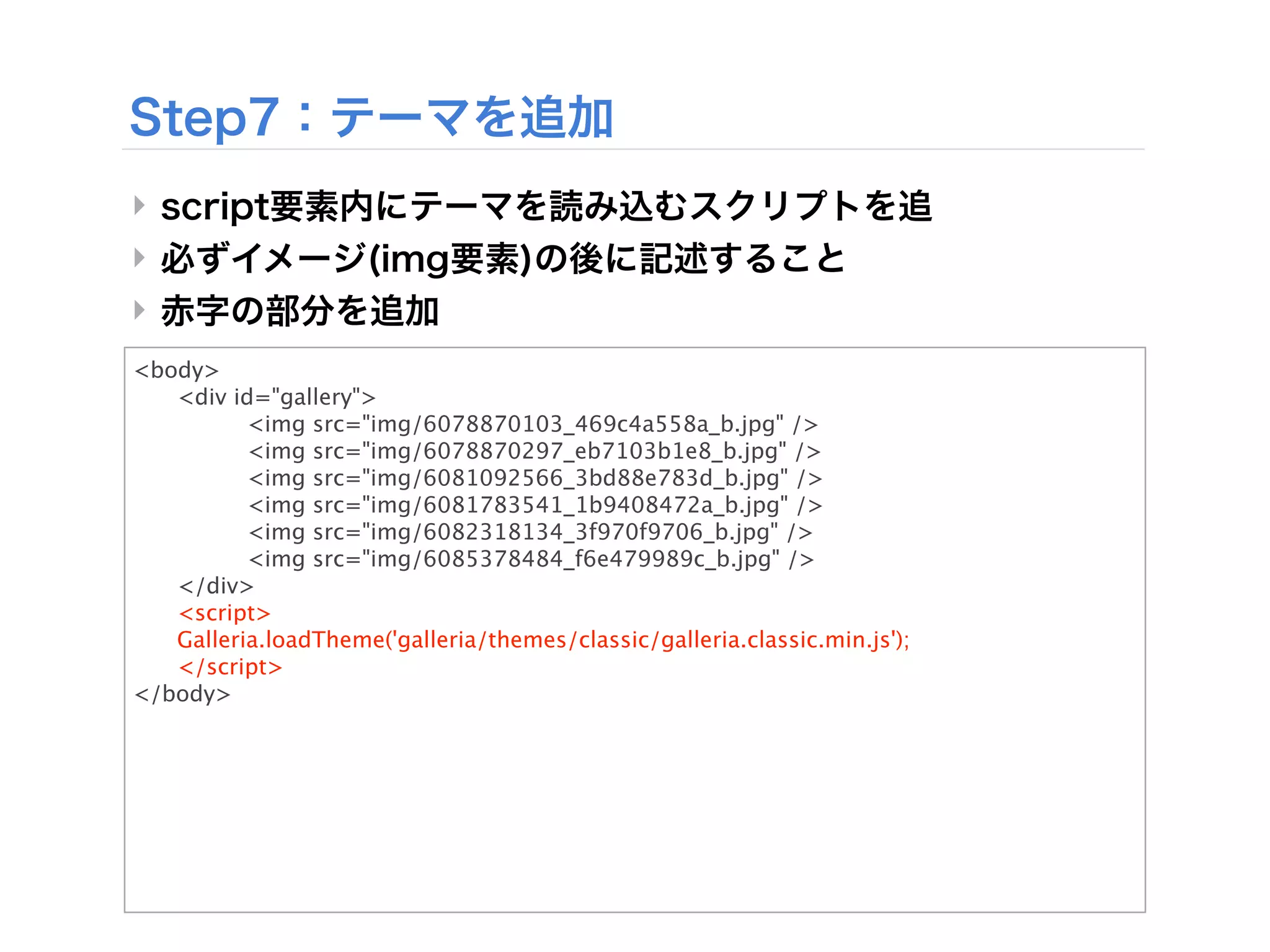This screenshot has height=952, width=1270.
Task: Click the script要素内にテーマを bullet text
Action: [x=546, y=206]
